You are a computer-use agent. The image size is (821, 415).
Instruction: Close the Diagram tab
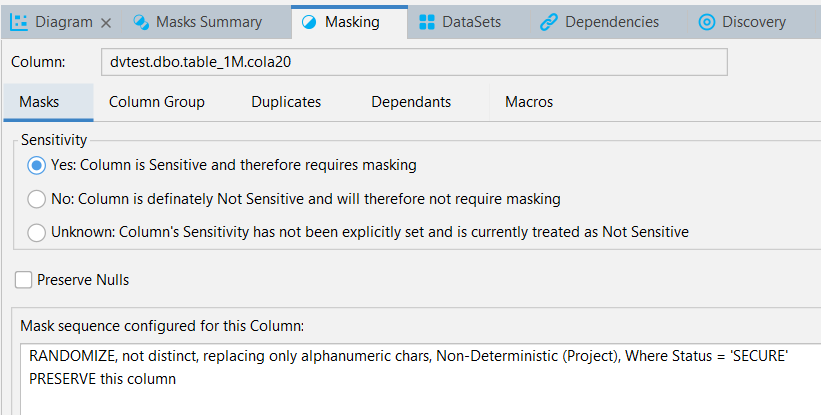[106, 23]
